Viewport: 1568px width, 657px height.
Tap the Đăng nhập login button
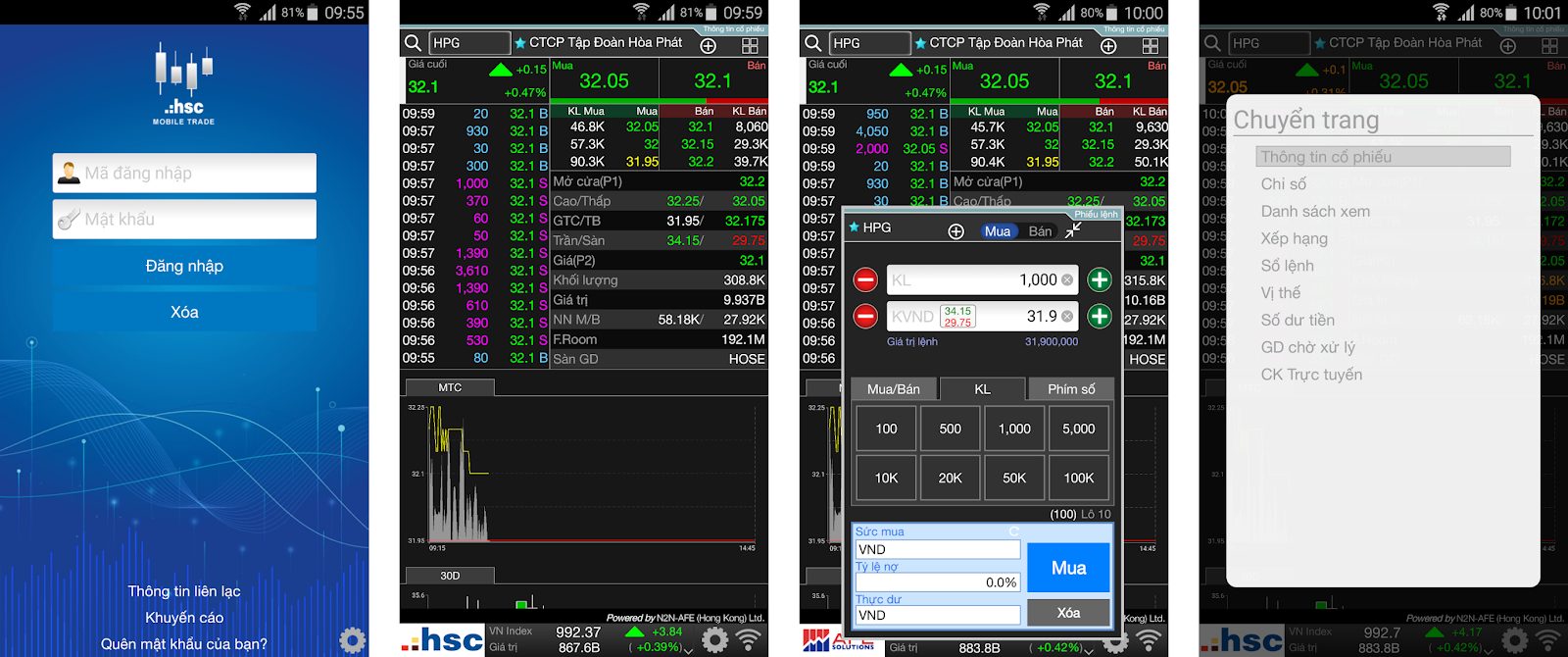184,266
